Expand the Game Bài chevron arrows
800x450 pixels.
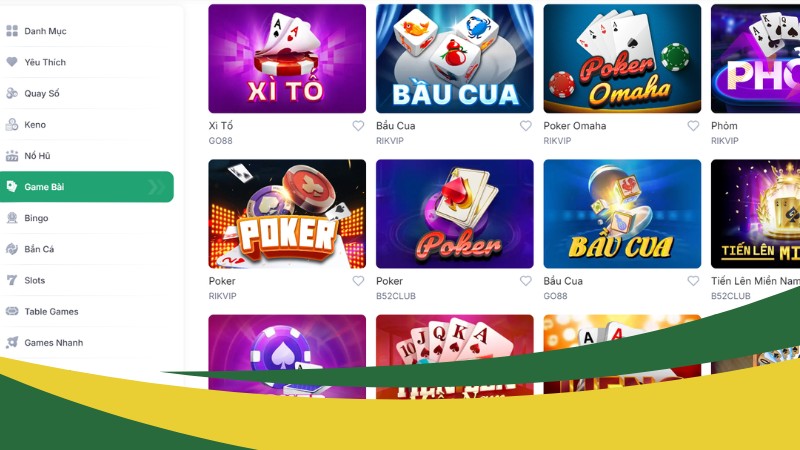[156, 187]
